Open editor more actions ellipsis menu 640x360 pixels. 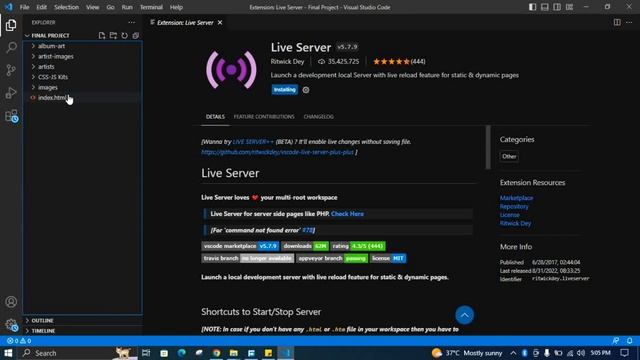tap(629, 22)
